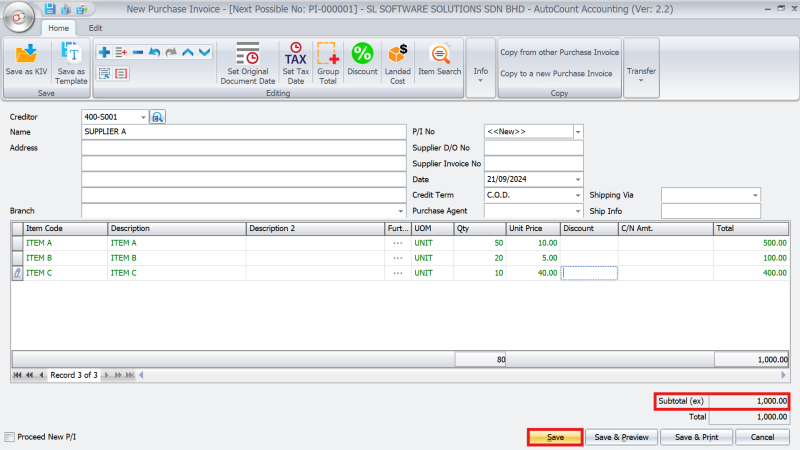The height and width of the screenshot is (450, 800).
Task: Remove a row with the blue minus icon
Action: [138, 52]
